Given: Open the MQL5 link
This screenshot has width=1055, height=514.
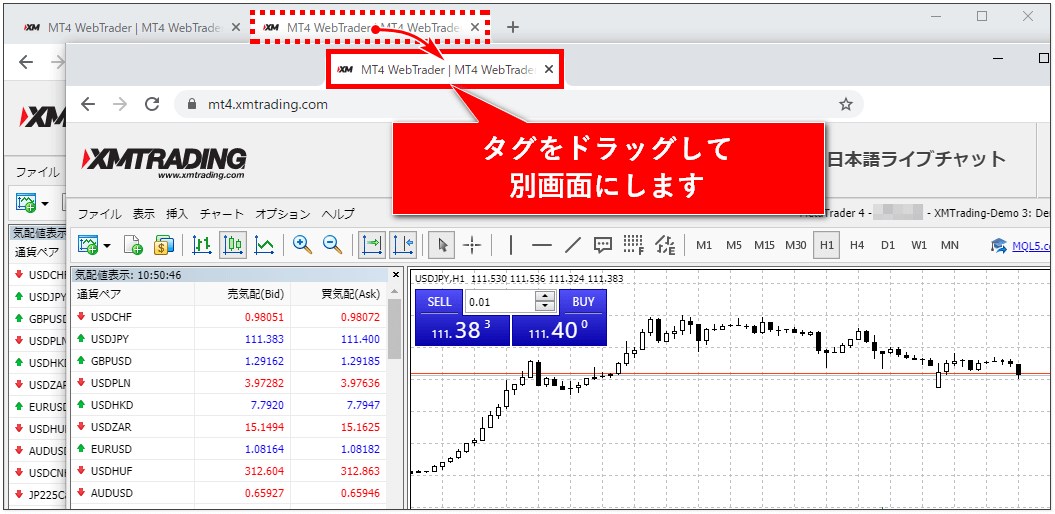Looking at the screenshot, I should (x=1030, y=246).
